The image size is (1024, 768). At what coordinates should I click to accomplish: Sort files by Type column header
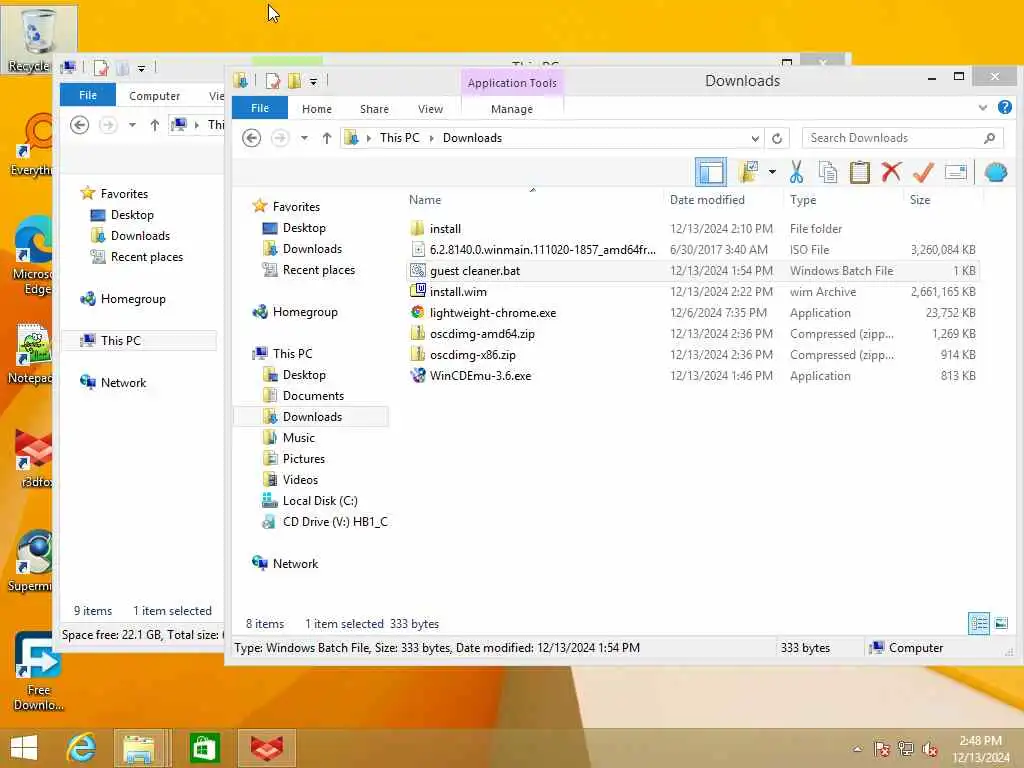click(x=803, y=200)
